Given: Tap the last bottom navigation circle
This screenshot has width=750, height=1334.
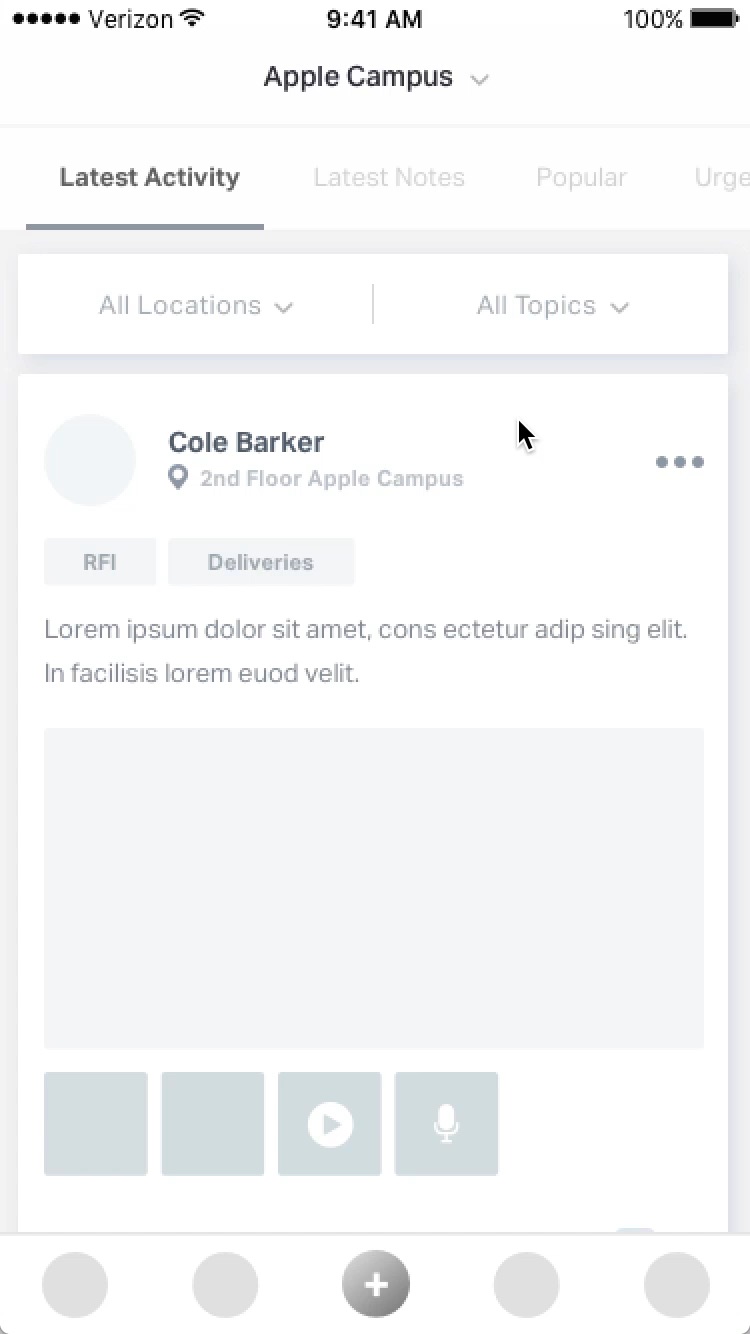Looking at the screenshot, I should tap(677, 1284).
